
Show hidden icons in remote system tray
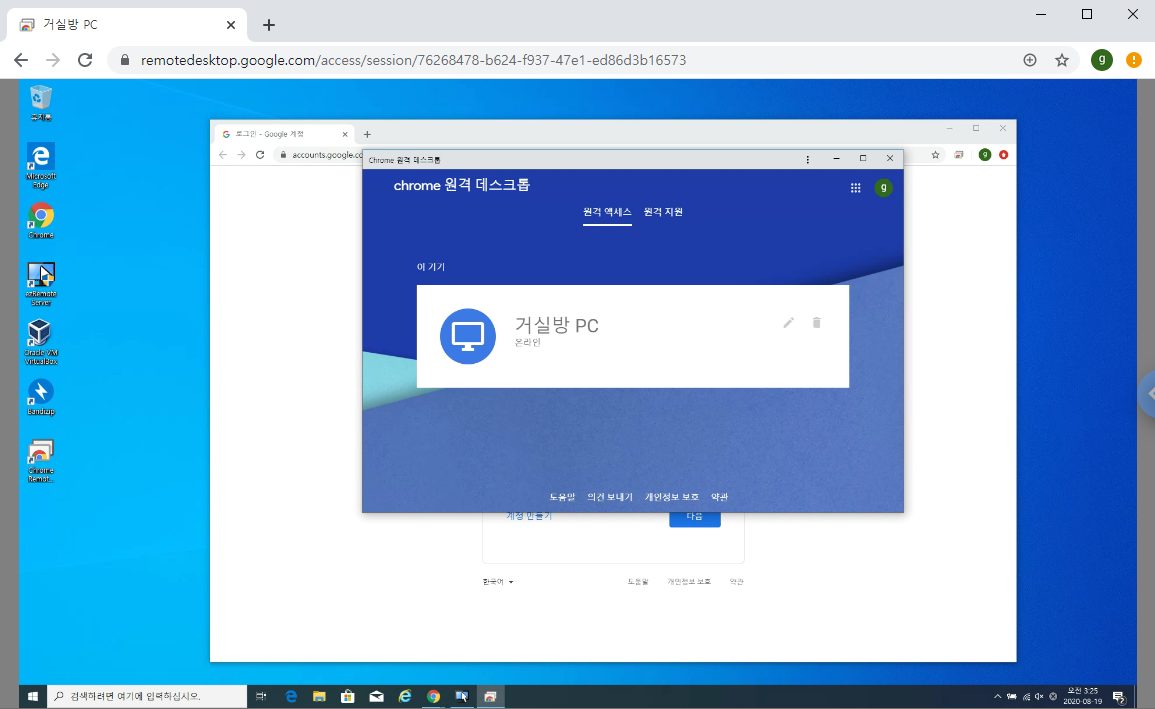(x=997, y=696)
